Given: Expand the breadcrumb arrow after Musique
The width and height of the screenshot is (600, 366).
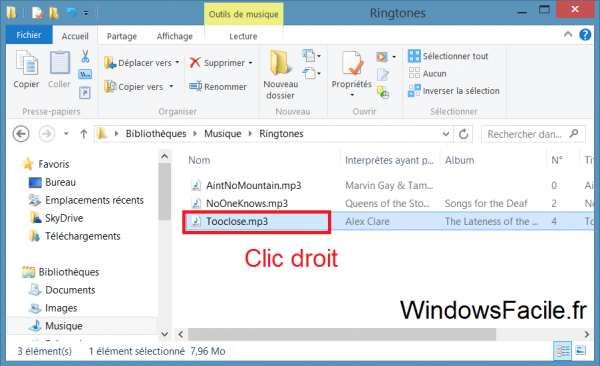Looking at the screenshot, I should click(250, 134).
